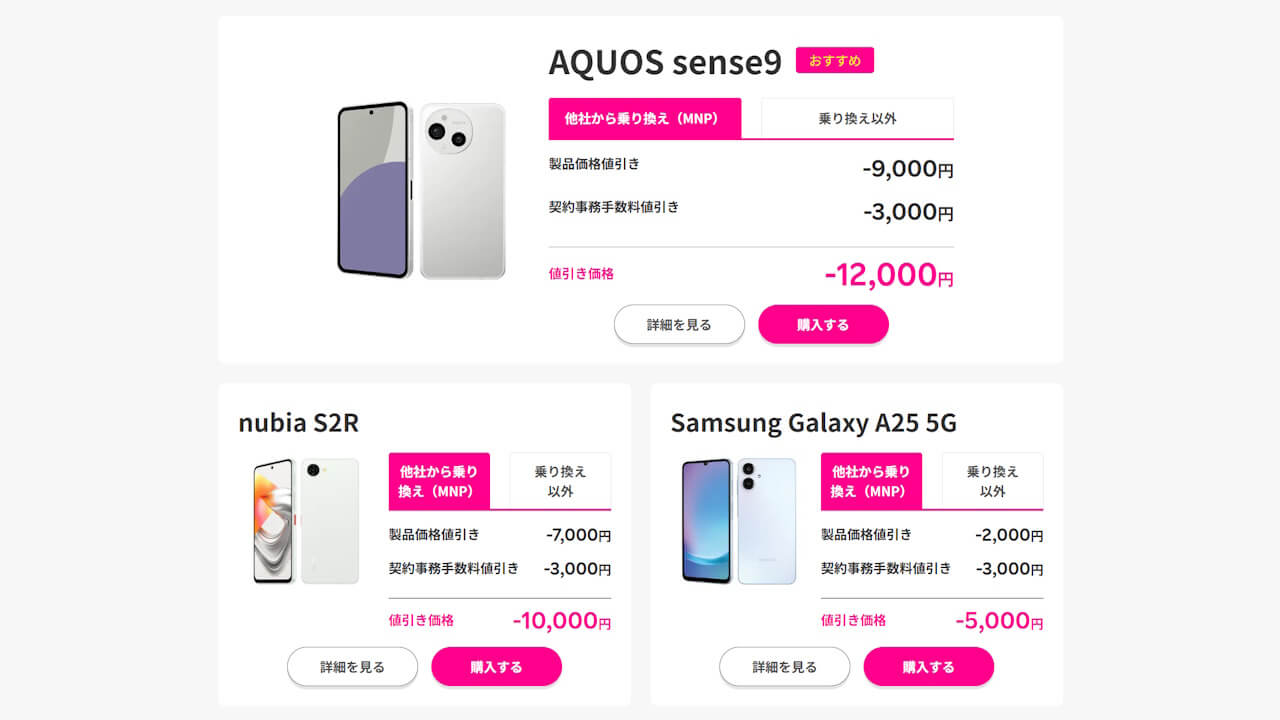Image resolution: width=1280 pixels, height=720 pixels.
Task: Open 詳細を見る for AQUOS sense9
Action: click(x=679, y=324)
